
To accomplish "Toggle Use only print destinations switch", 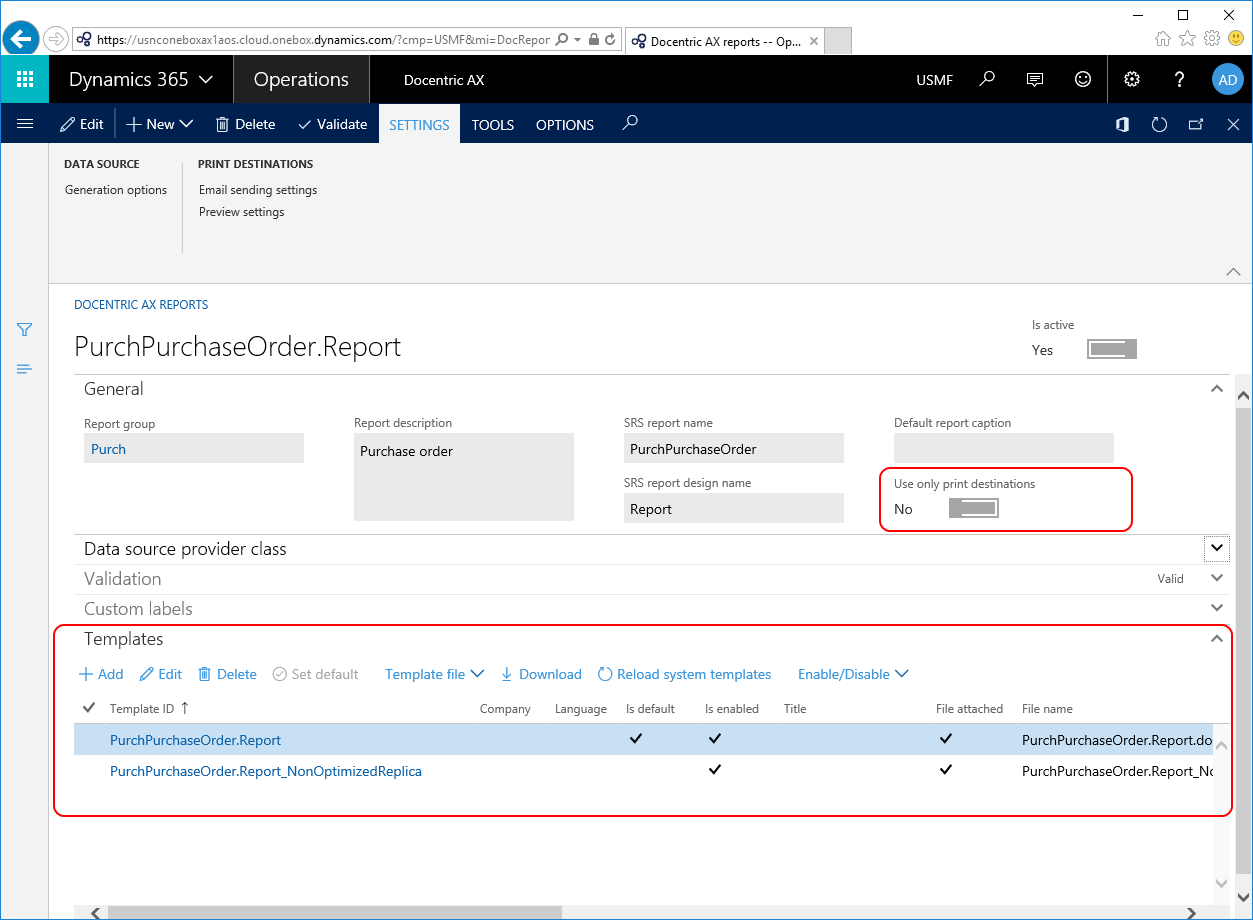I will [973, 508].
